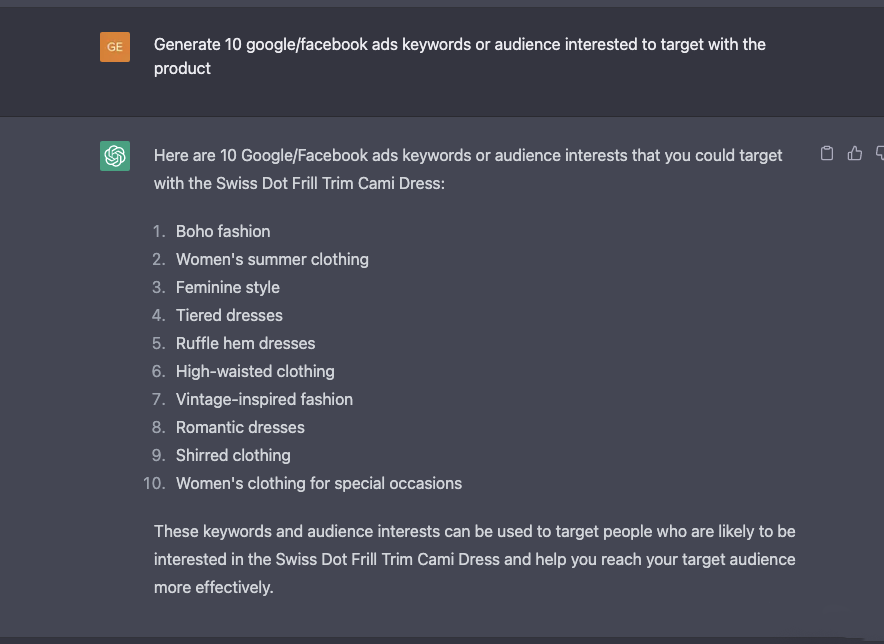The width and height of the screenshot is (884, 644).
Task: Click the word 'product' in the prompt
Action: 182,69
